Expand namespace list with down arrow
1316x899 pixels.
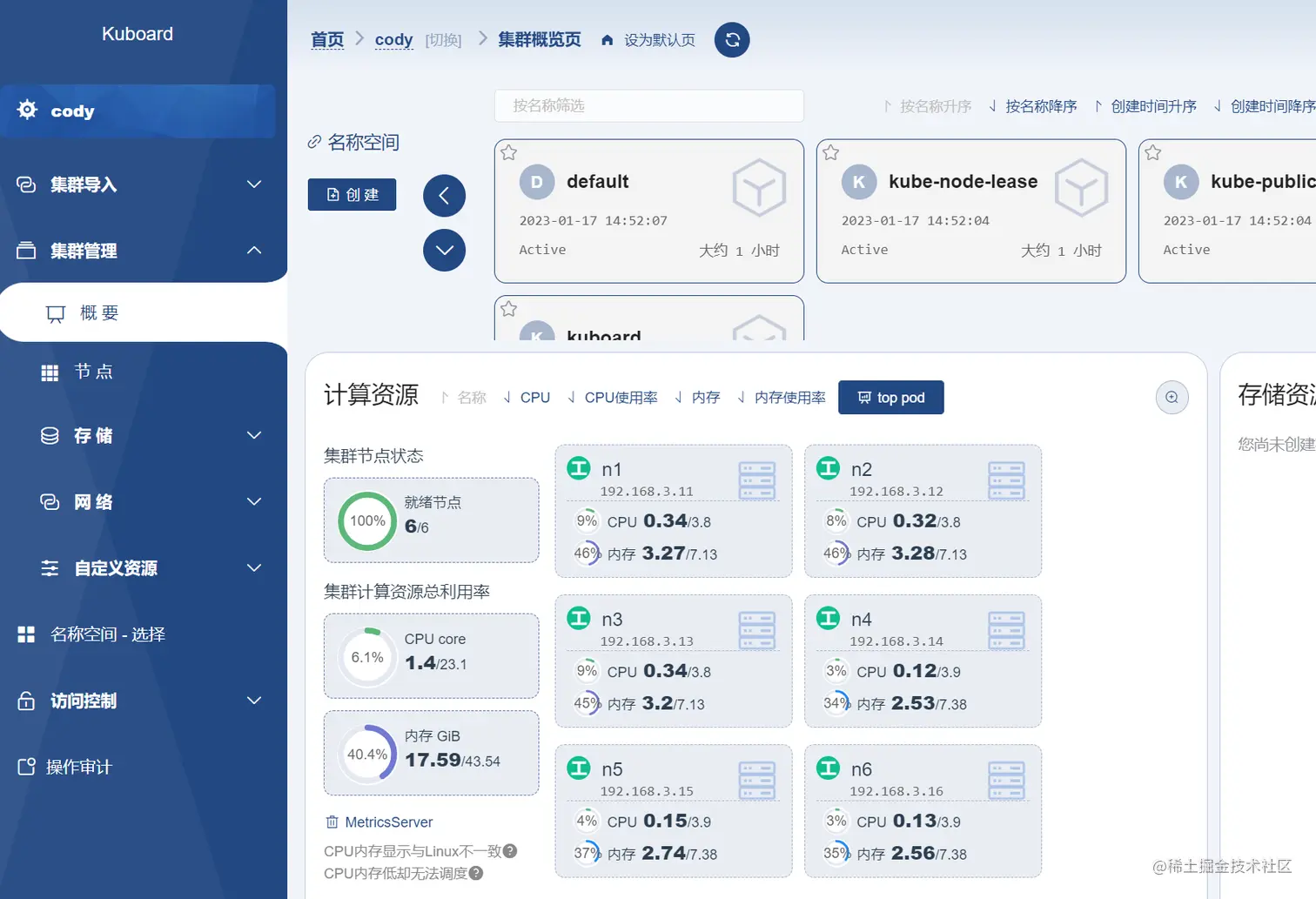pyautogui.click(x=444, y=251)
